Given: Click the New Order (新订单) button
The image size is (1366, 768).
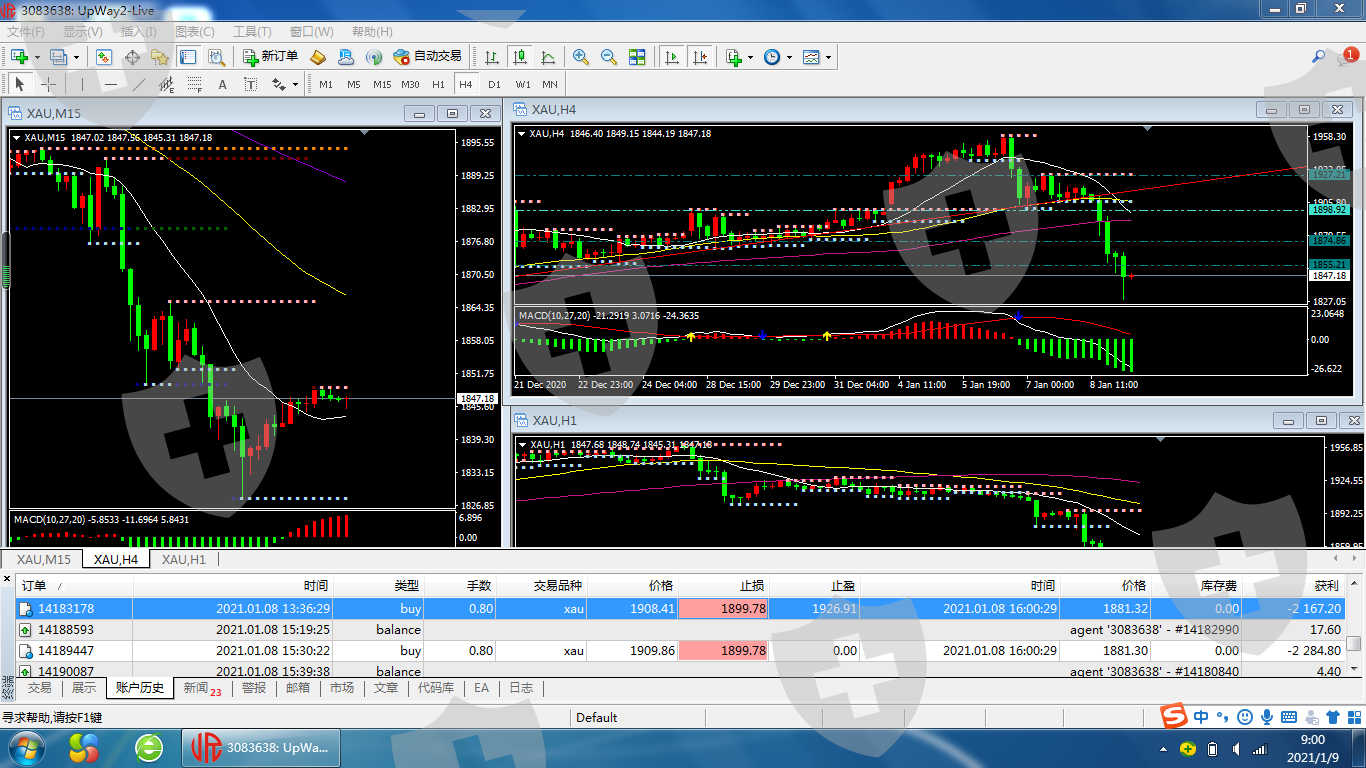Looking at the screenshot, I should point(270,57).
